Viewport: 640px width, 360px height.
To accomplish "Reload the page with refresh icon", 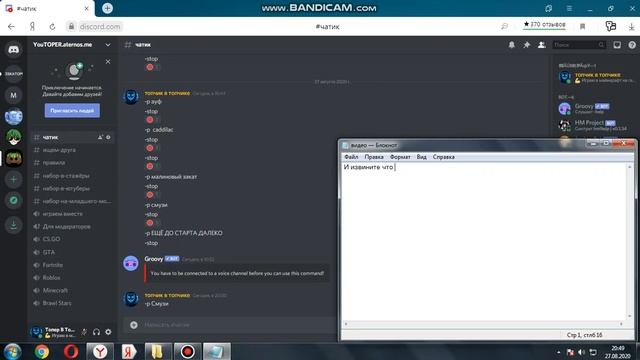I will tap(52, 27).
